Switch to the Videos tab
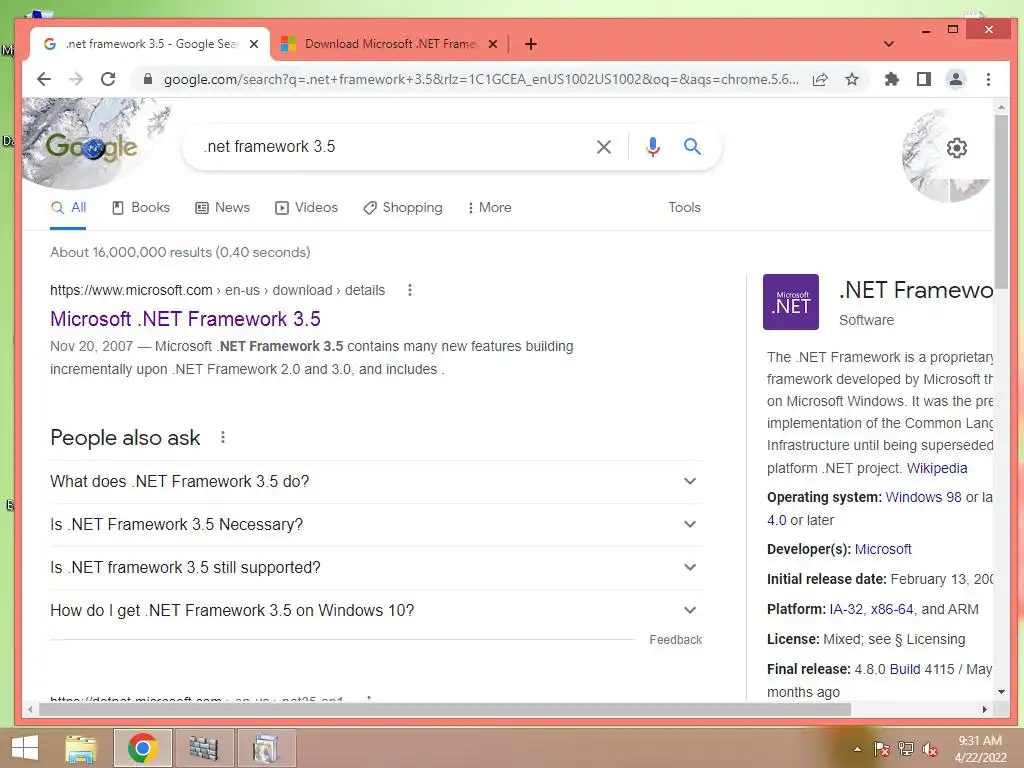 point(306,208)
